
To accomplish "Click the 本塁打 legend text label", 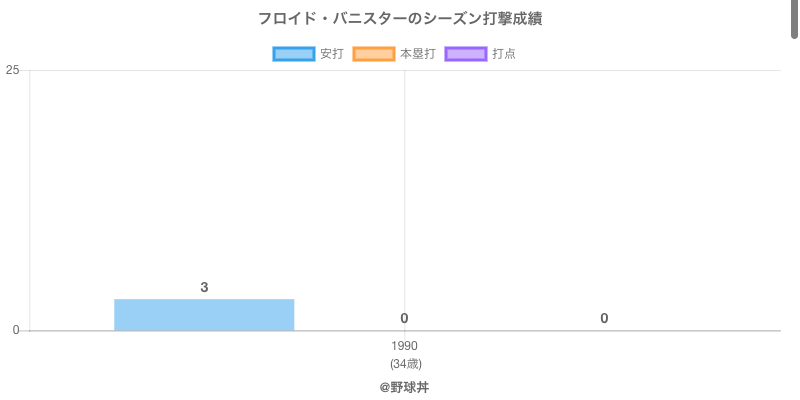I will tap(417, 54).
